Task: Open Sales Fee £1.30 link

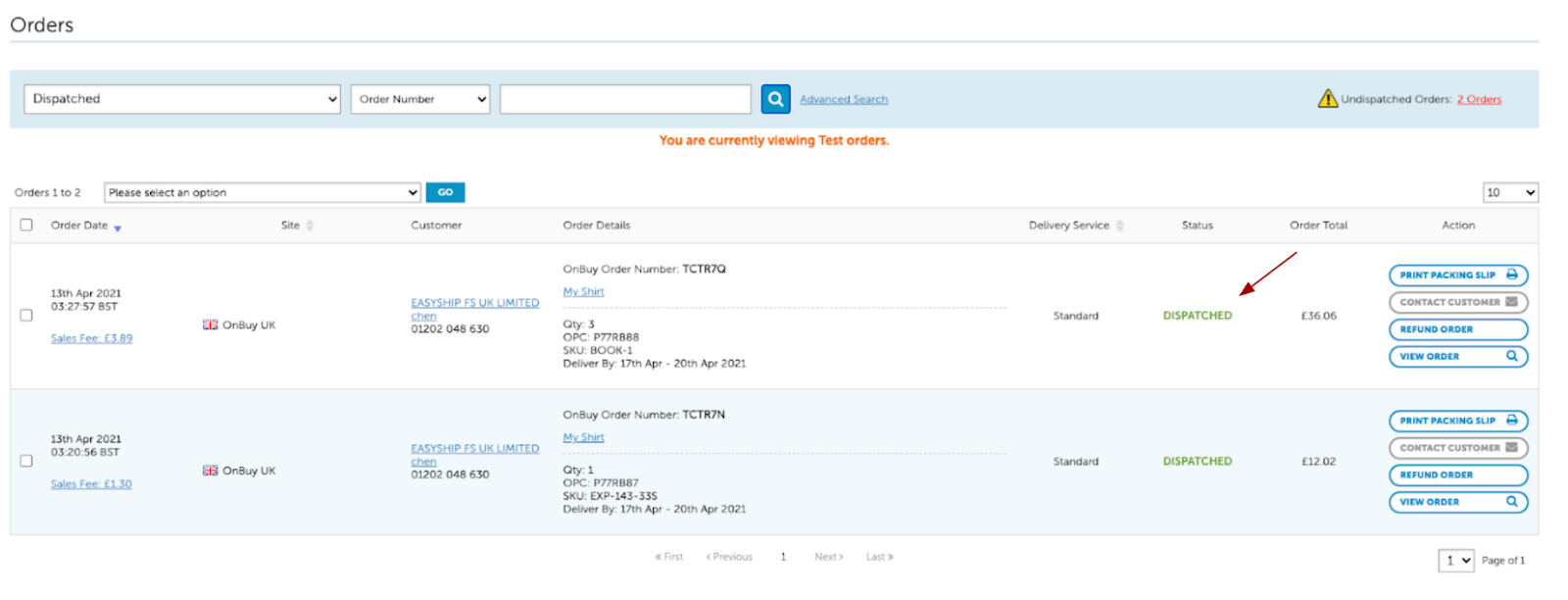Action: click(91, 484)
